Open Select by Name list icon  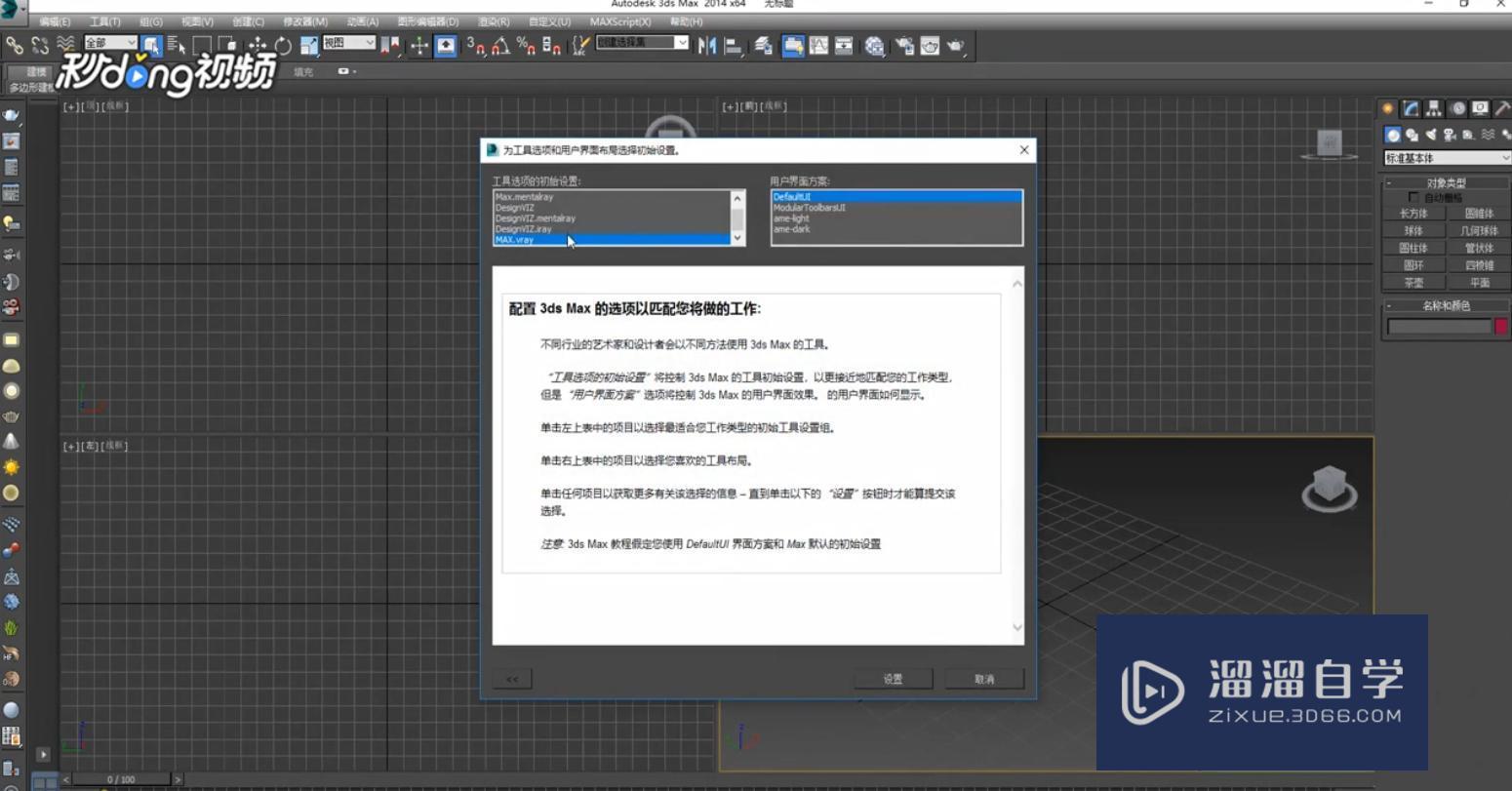177,45
